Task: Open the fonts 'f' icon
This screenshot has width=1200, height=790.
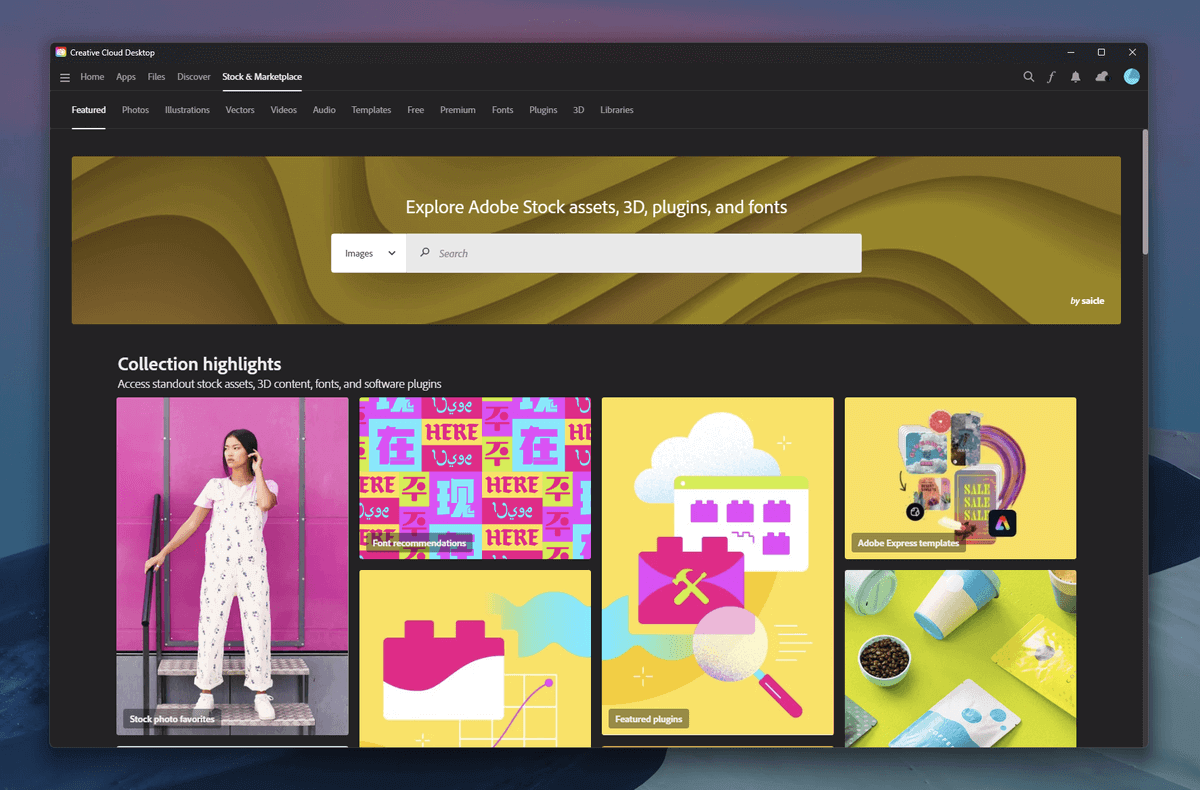Action: (1051, 77)
